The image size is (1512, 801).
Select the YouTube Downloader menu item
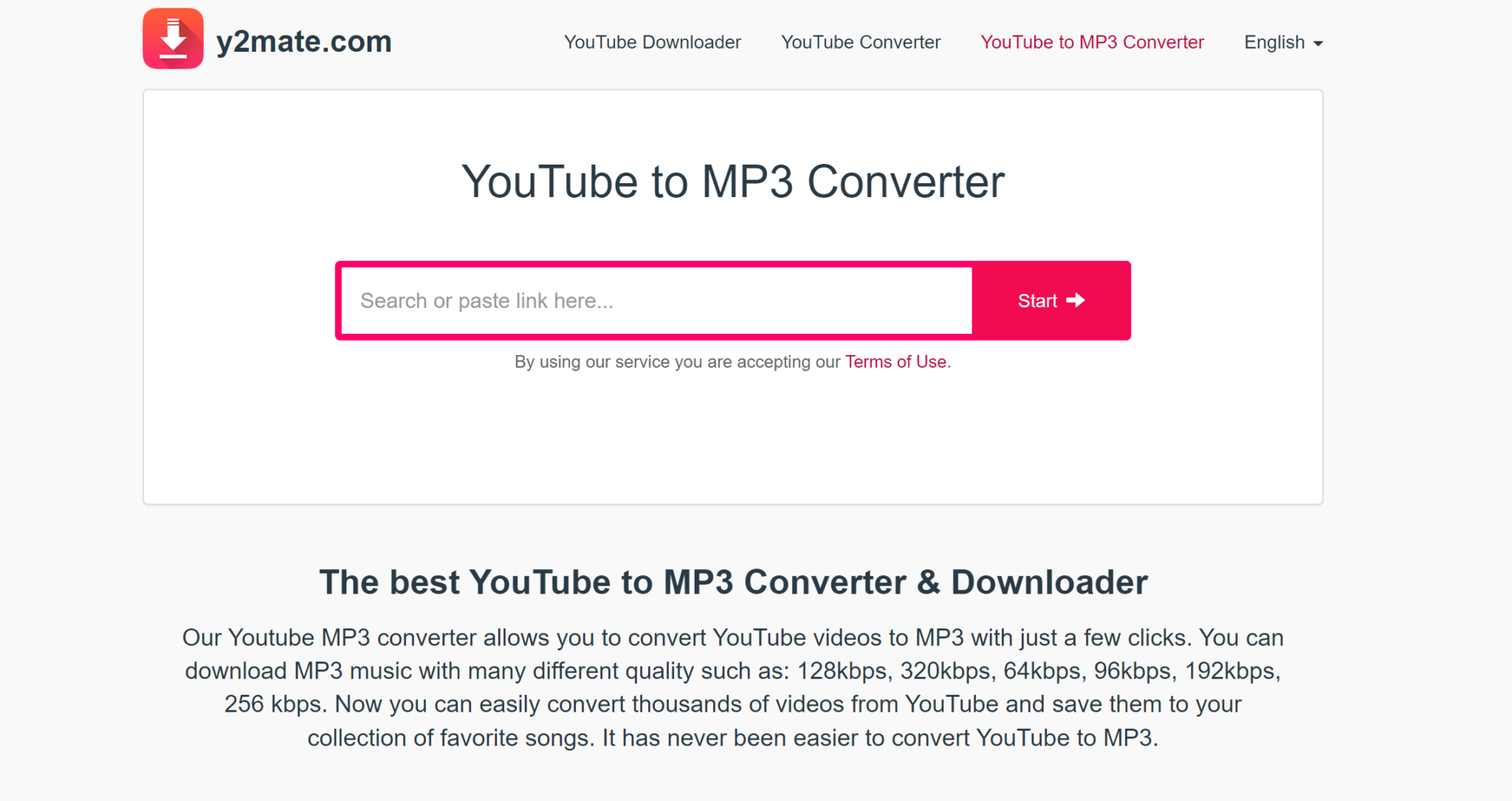651,41
